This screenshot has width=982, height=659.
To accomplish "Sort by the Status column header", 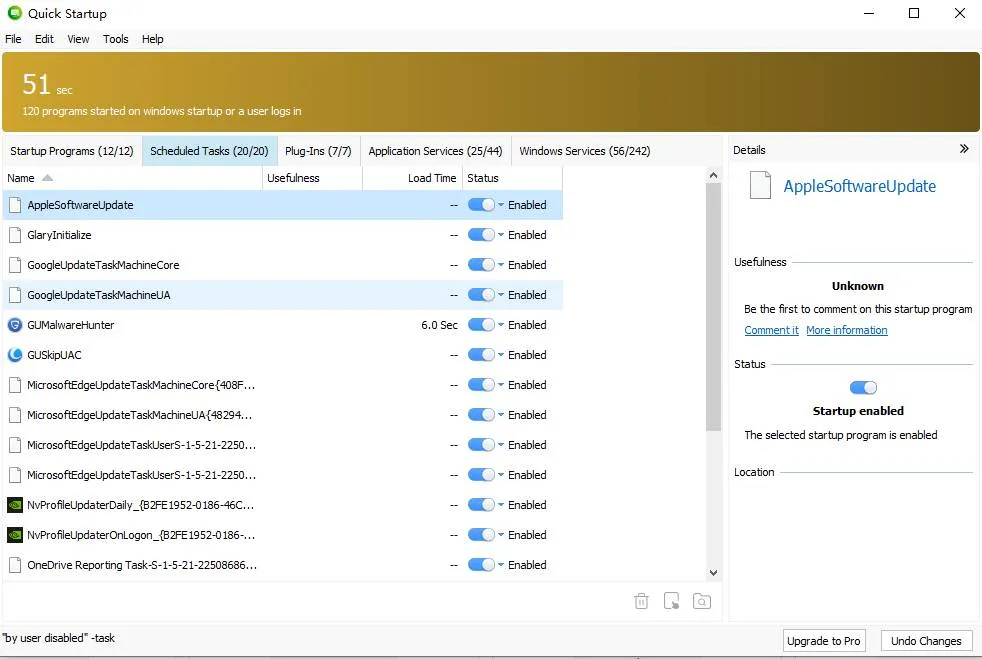I will tap(512, 178).
